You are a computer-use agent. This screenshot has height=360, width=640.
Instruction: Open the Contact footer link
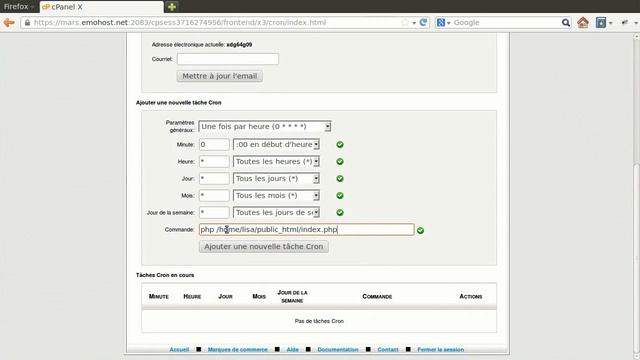388,349
